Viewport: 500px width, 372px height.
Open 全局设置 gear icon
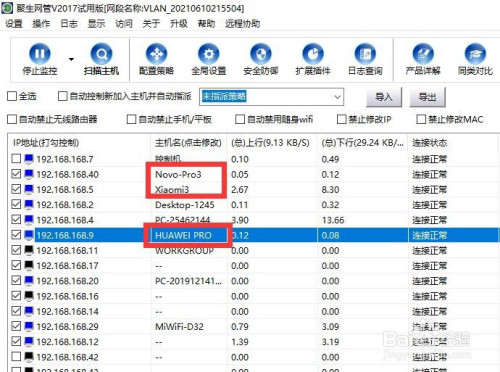click(209, 53)
